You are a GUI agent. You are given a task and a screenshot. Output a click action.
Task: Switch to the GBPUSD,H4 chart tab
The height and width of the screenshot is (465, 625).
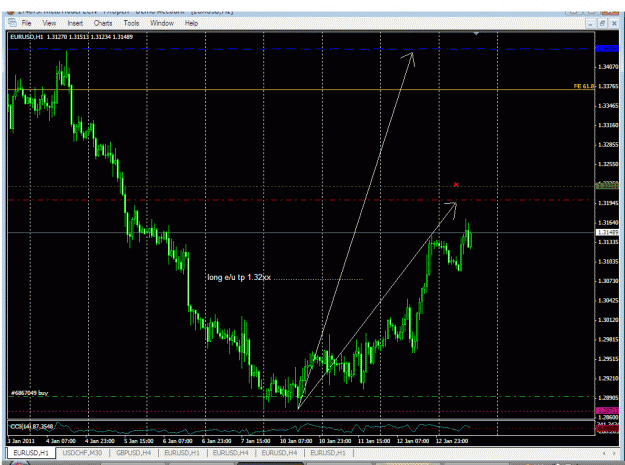click(134, 453)
